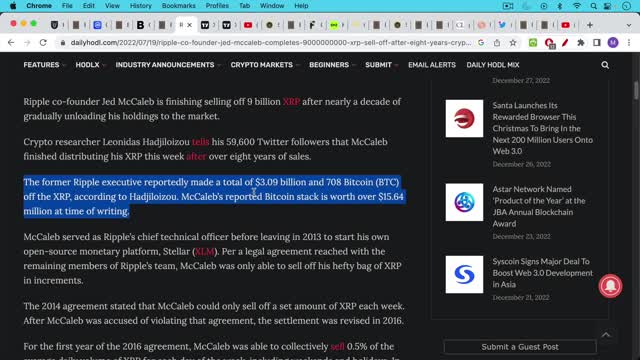The image size is (640, 360).
Task: Open a new tab with plus
Action: [x=590, y=25]
